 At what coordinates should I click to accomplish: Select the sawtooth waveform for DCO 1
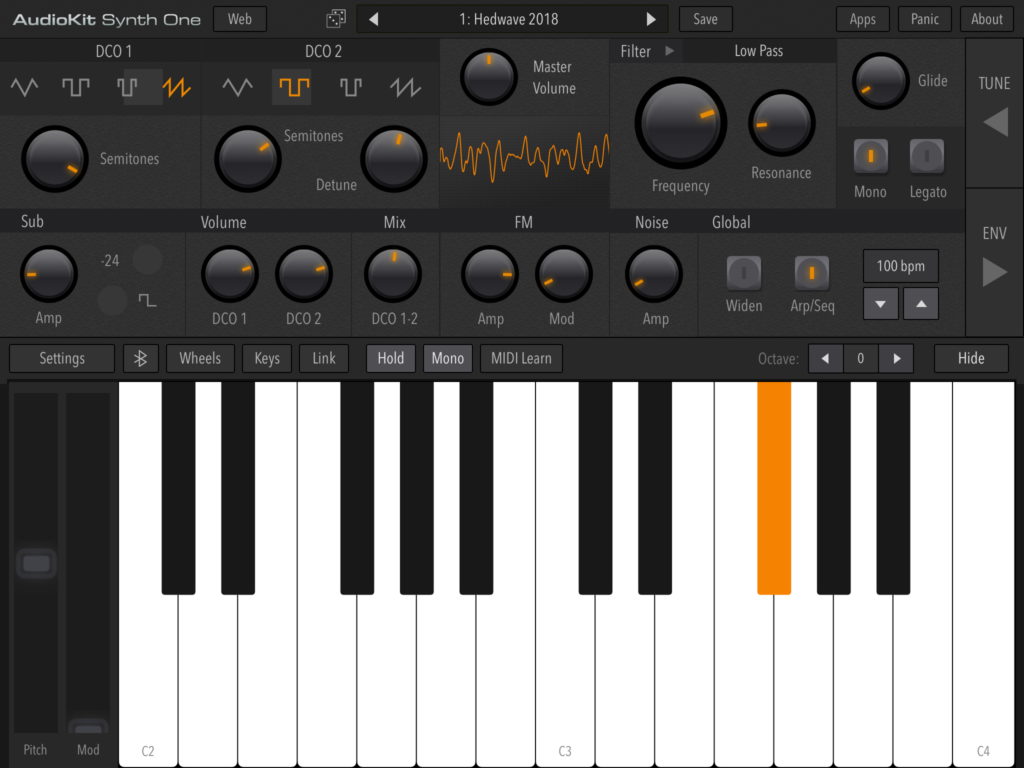click(x=176, y=87)
